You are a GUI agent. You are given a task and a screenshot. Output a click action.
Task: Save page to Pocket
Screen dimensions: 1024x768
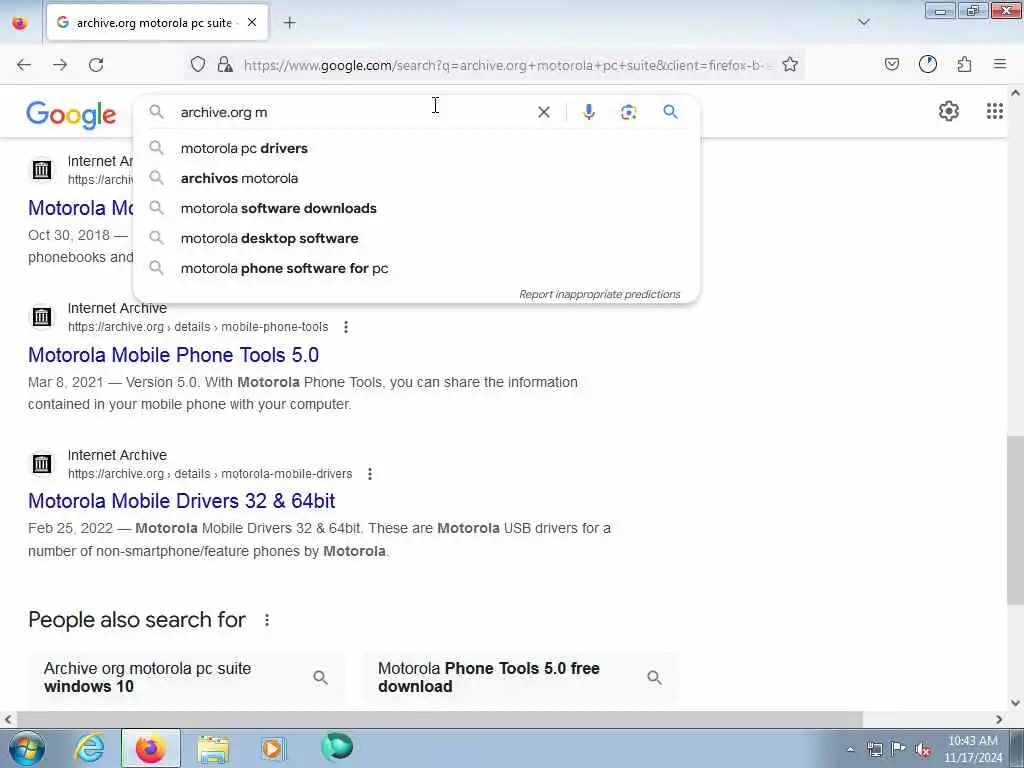tap(892, 64)
